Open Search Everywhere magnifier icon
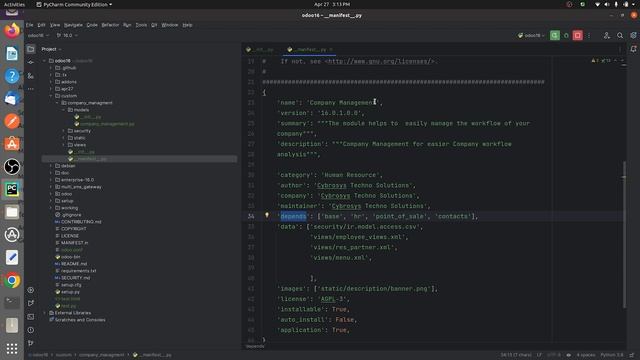The image size is (640, 360). (x=620, y=36)
